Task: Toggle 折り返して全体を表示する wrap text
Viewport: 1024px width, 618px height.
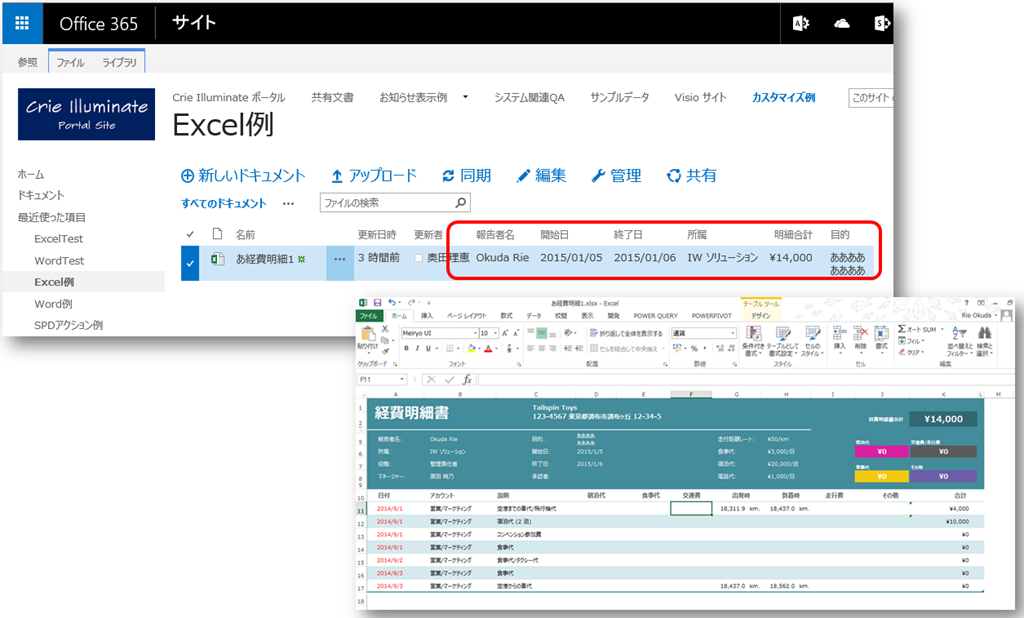Action: pos(626,333)
